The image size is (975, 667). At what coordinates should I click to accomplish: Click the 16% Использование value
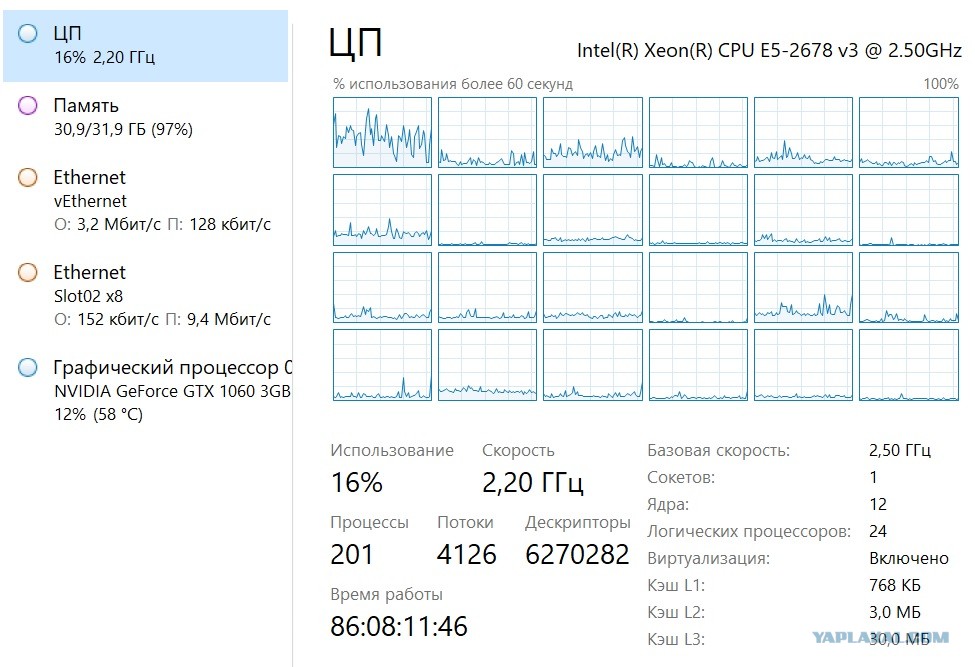[x=356, y=482]
